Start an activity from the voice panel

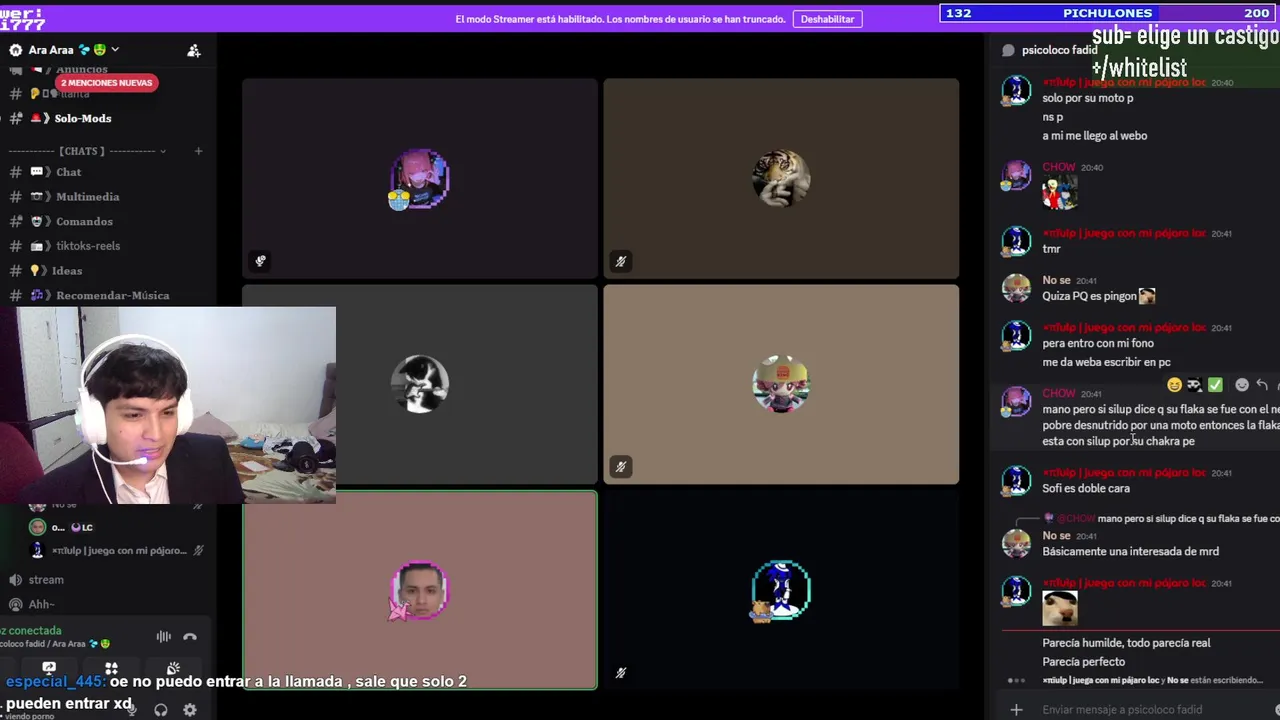pos(111,668)
